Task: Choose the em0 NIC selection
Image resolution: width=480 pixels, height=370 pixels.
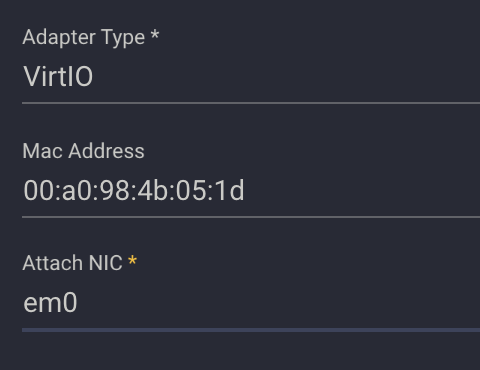Action: click(50, 303)
